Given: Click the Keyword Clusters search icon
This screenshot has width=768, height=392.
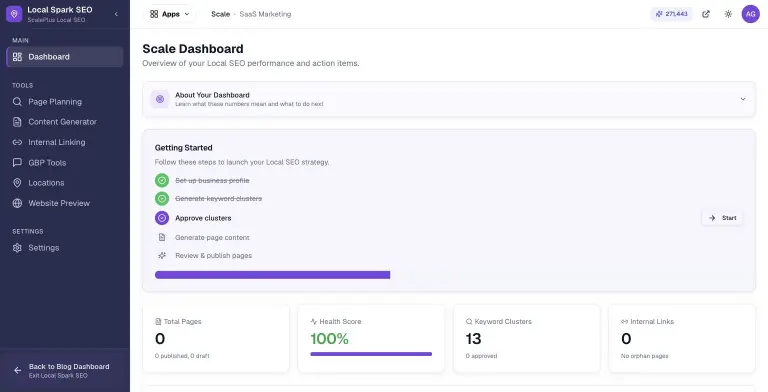Looking at the screenshot, I should pyautogui.click(x=469, y=321).
